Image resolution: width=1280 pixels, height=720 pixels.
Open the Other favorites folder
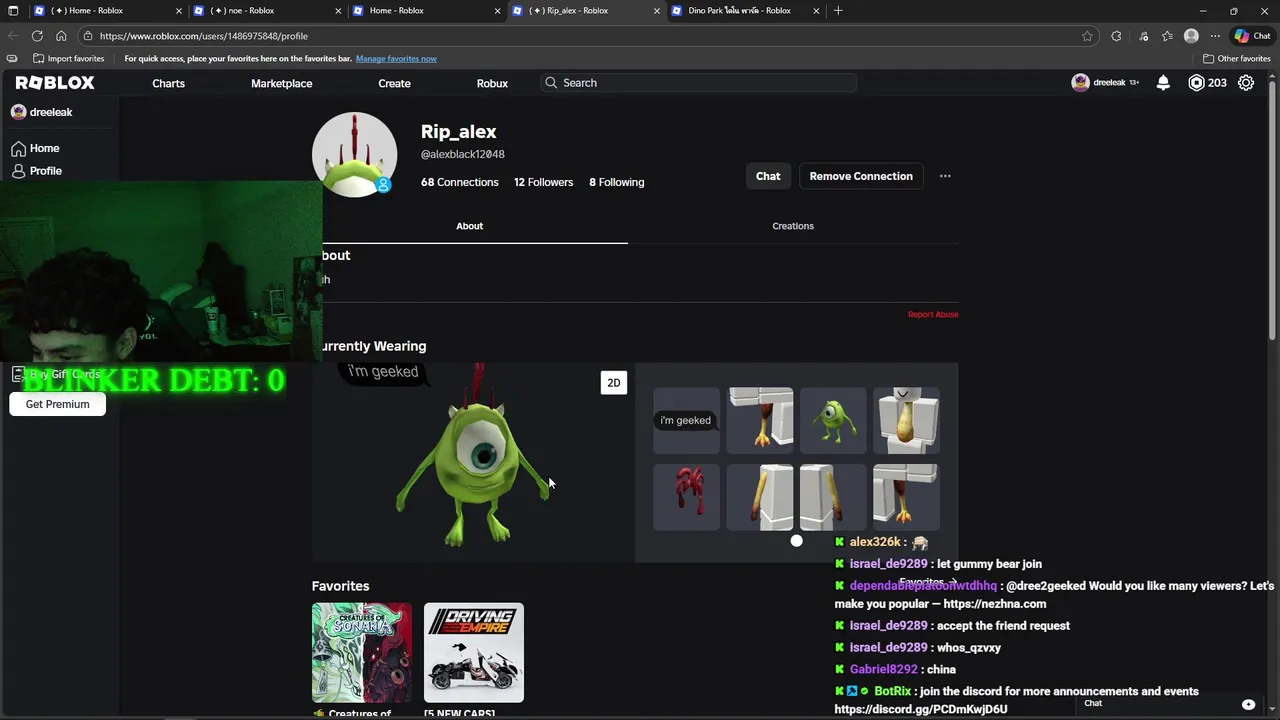tap(1236, 58)
